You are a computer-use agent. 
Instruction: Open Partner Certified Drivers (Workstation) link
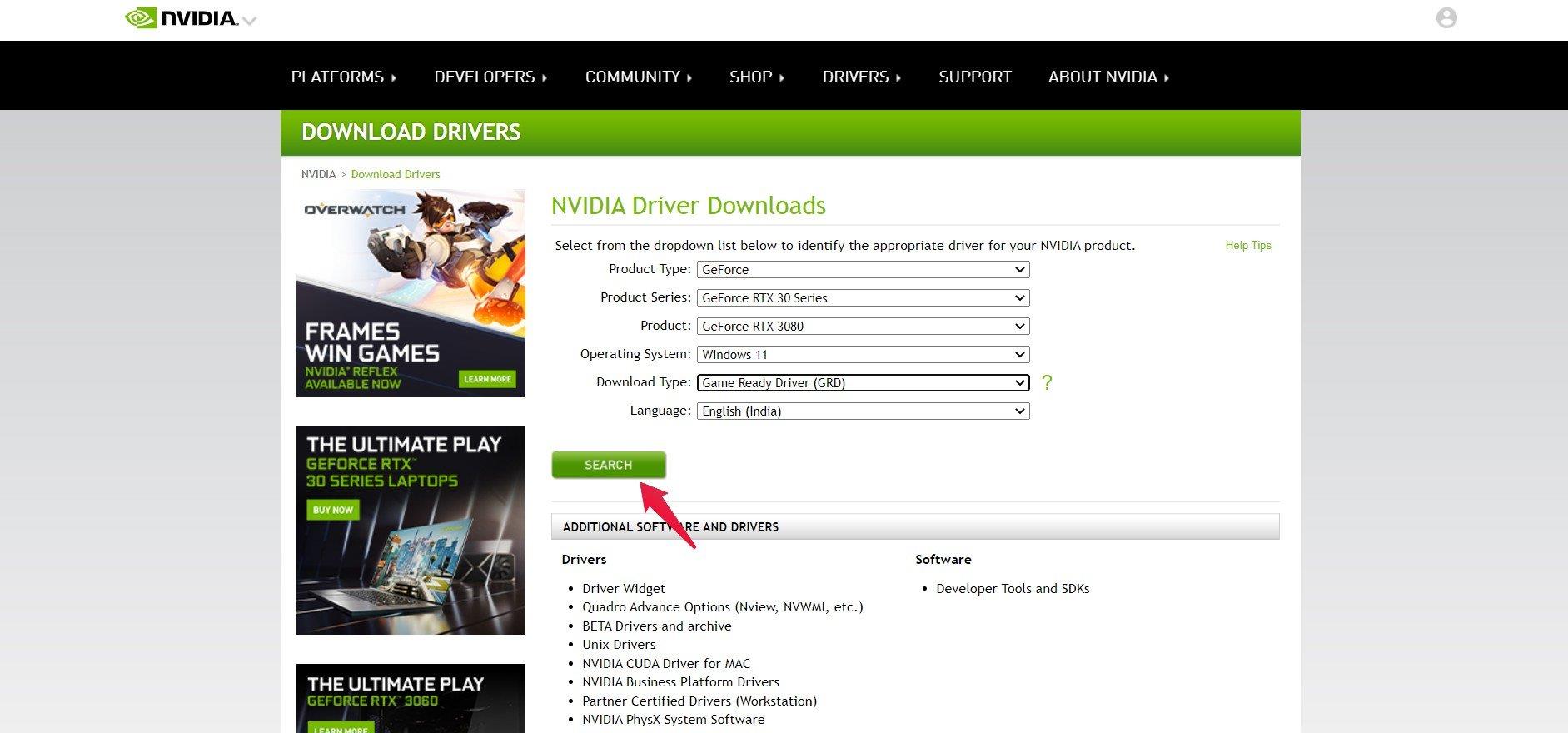(699, 701)
